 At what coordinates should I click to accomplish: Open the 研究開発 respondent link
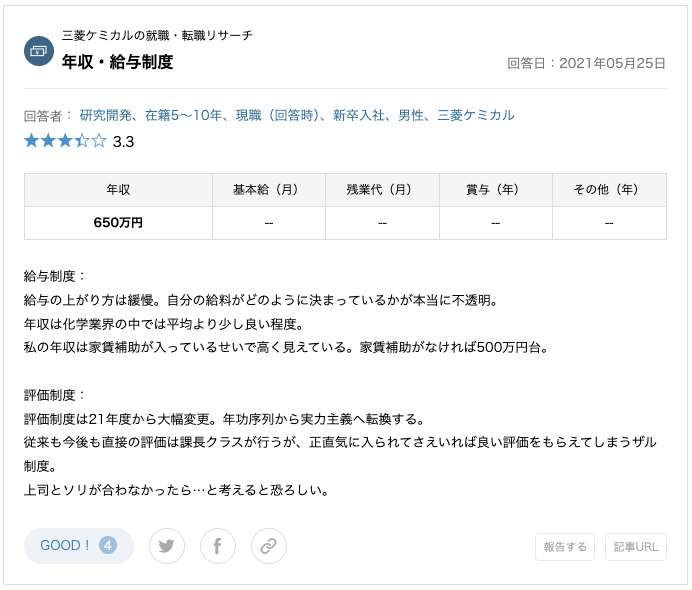[105, 115]
